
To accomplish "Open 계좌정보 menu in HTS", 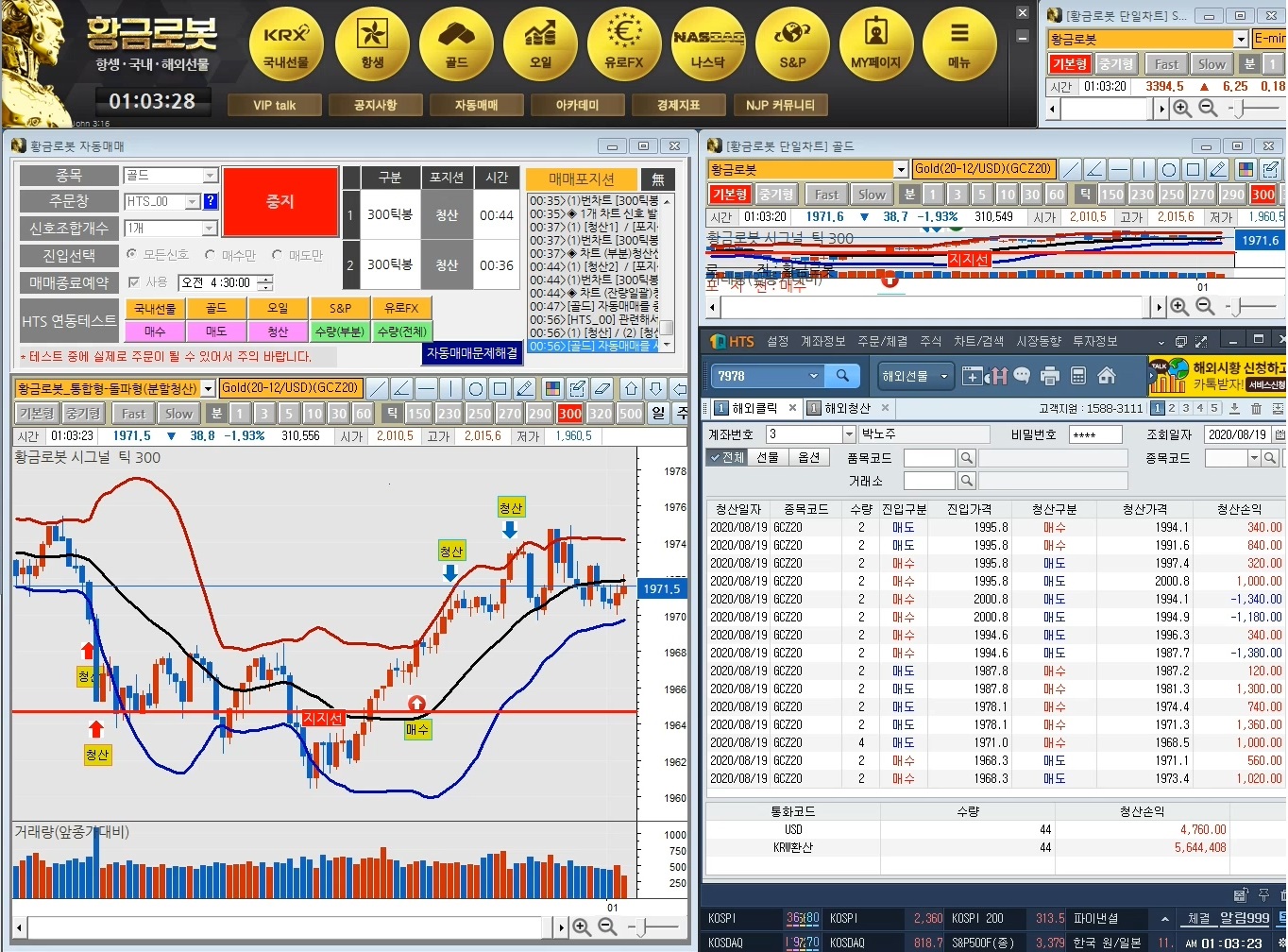I will (x=823, y=341).
